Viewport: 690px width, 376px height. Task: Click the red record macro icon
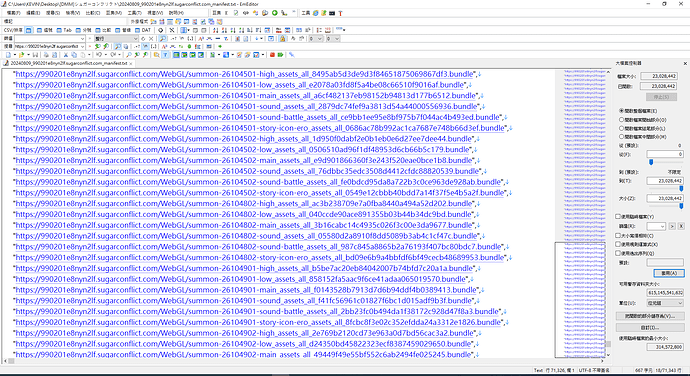272,55
